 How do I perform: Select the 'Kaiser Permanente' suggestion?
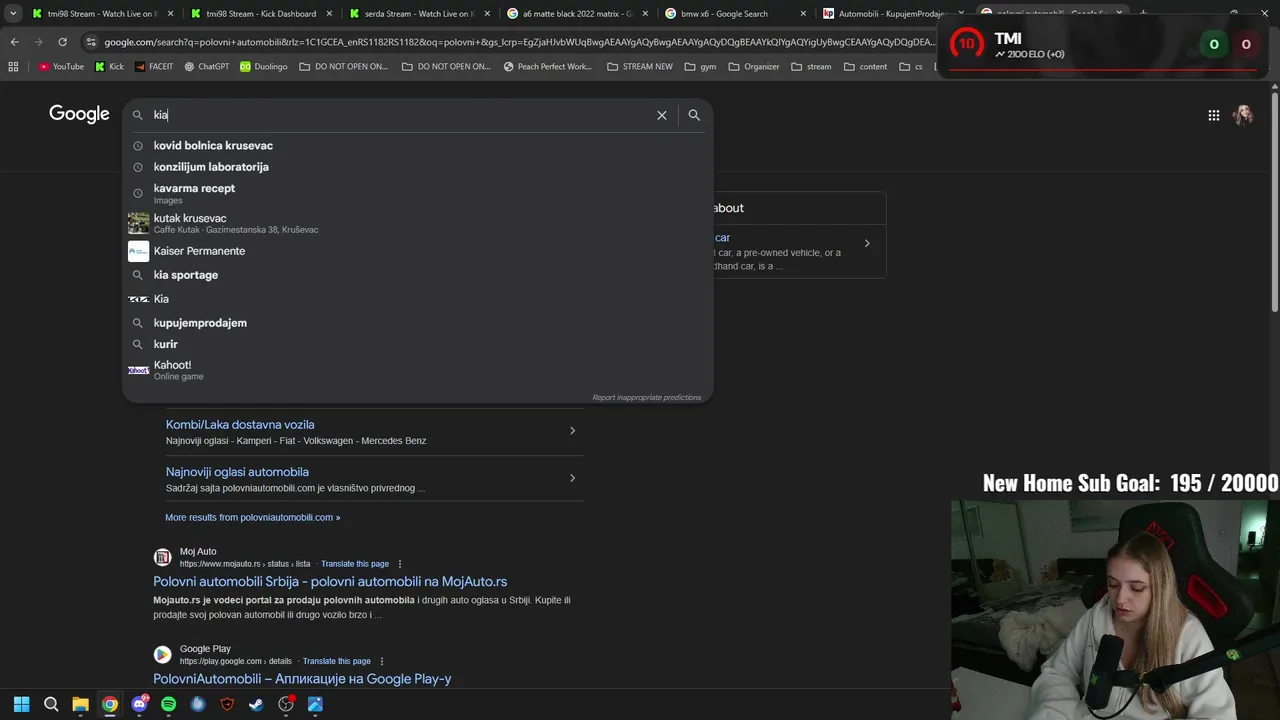(418, 251)
